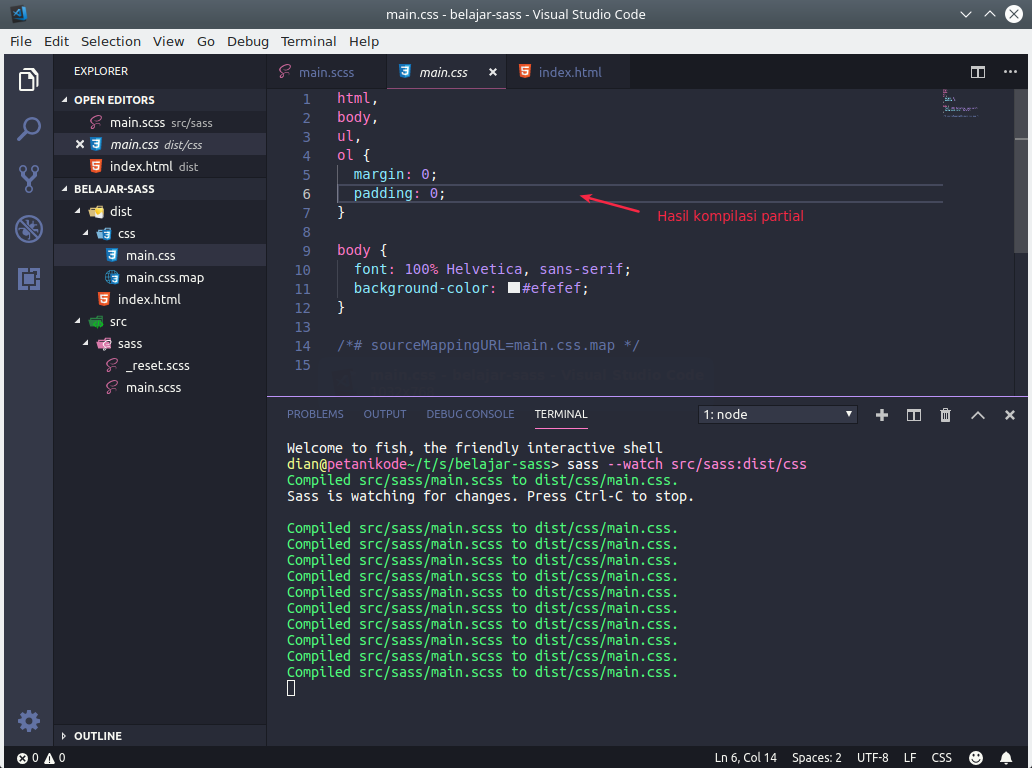Click the #efefef color swatch
Viewport: 1032px width, 768px height.
(x=513, y=288)
